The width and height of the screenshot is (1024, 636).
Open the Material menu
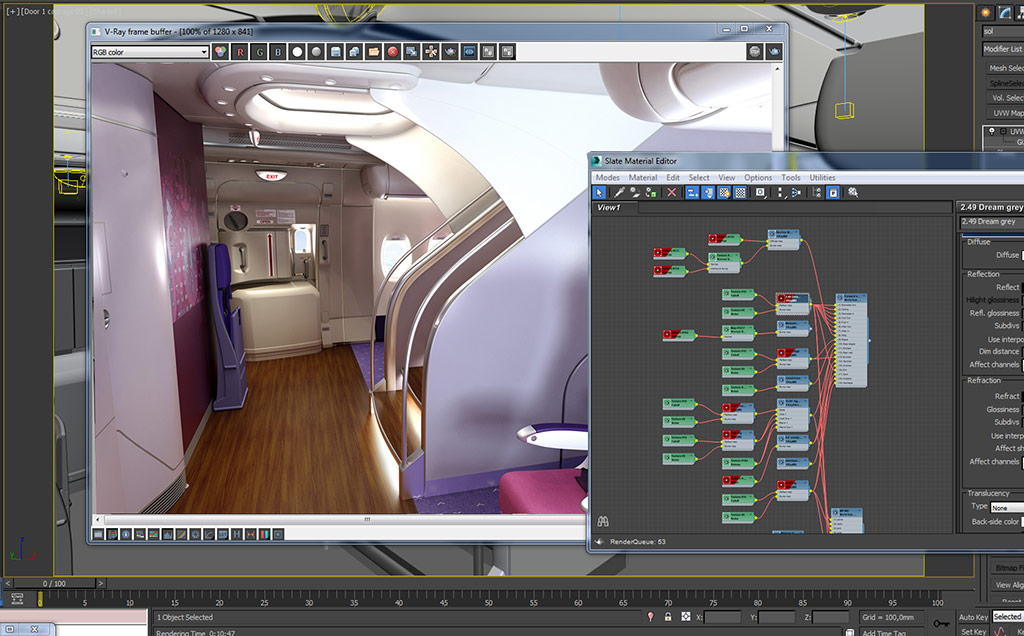[x=643, y=178]
